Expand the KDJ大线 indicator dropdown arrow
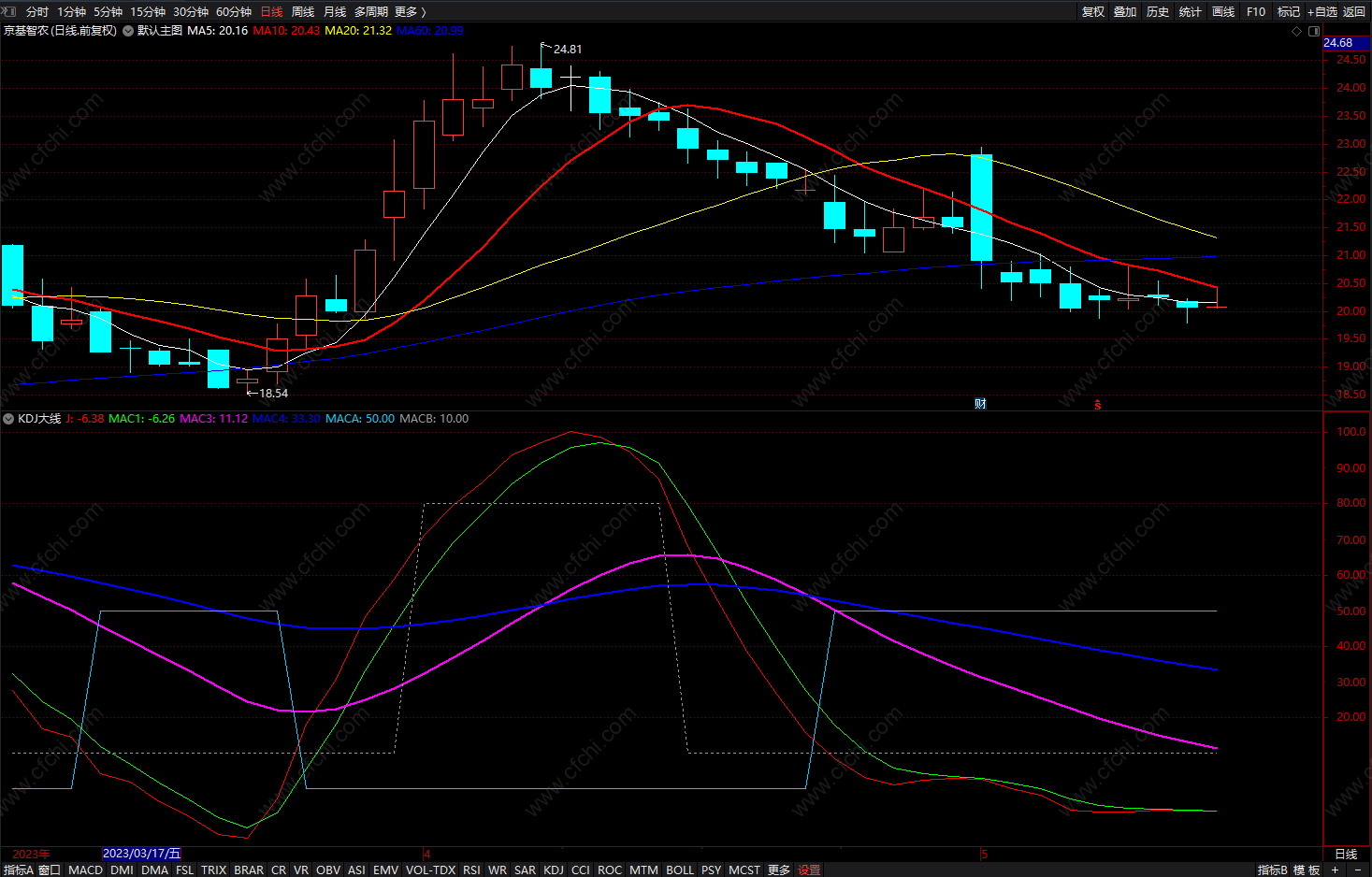 coord(9,419)
